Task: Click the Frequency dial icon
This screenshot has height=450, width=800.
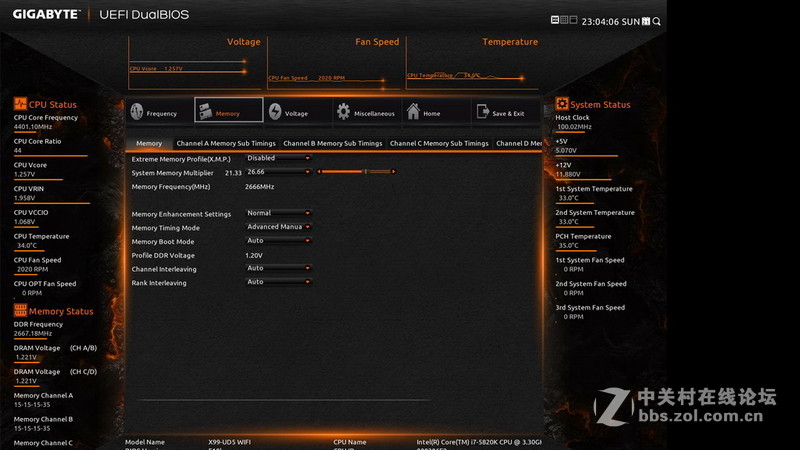Action: (x=137, y=111)
